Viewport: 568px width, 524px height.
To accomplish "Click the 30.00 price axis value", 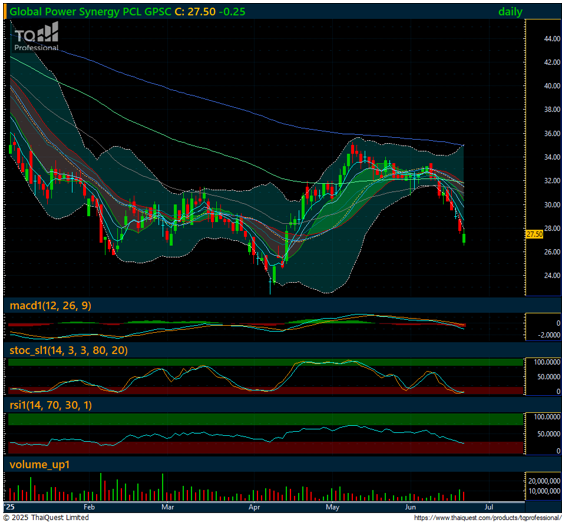I will 552,205.
